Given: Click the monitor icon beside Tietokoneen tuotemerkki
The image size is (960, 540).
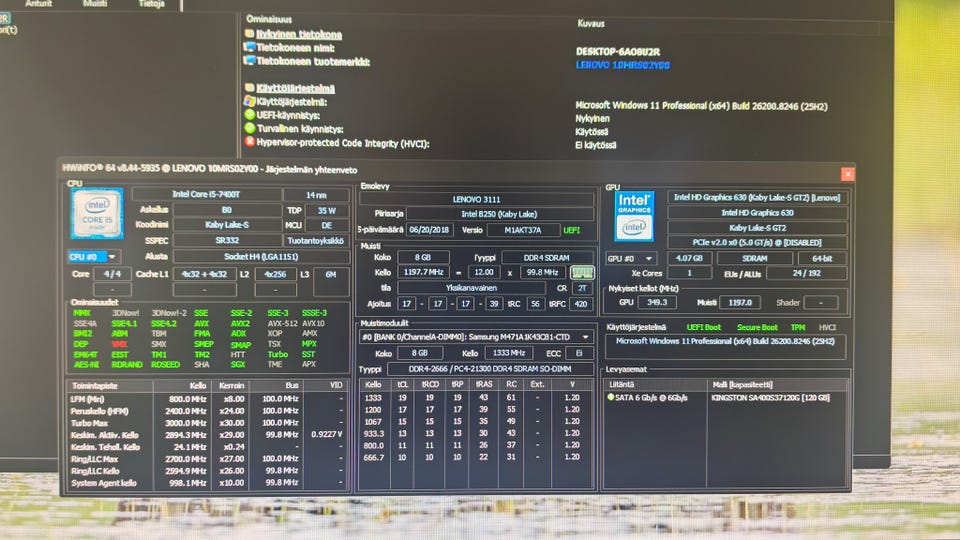Looking at the screenshot, I should coord(250,61).
